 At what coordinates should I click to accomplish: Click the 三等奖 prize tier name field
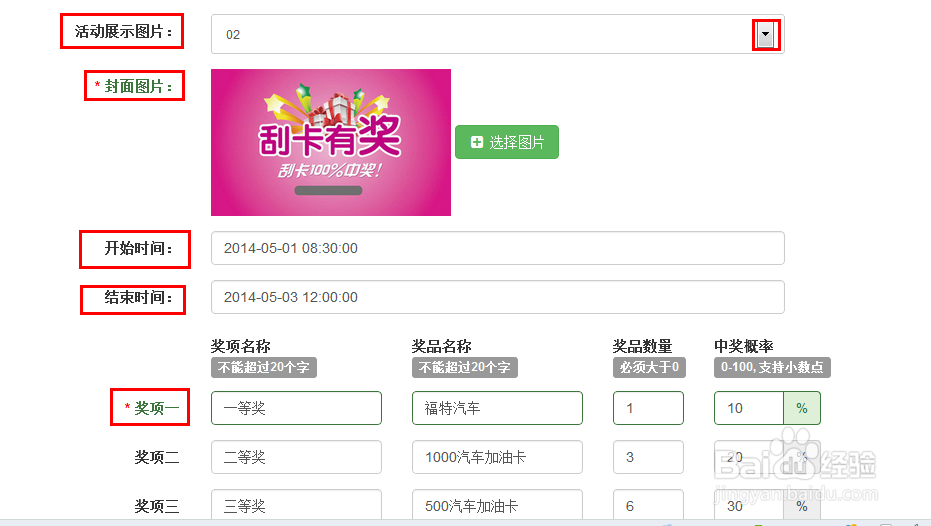(x=296, y=505)
